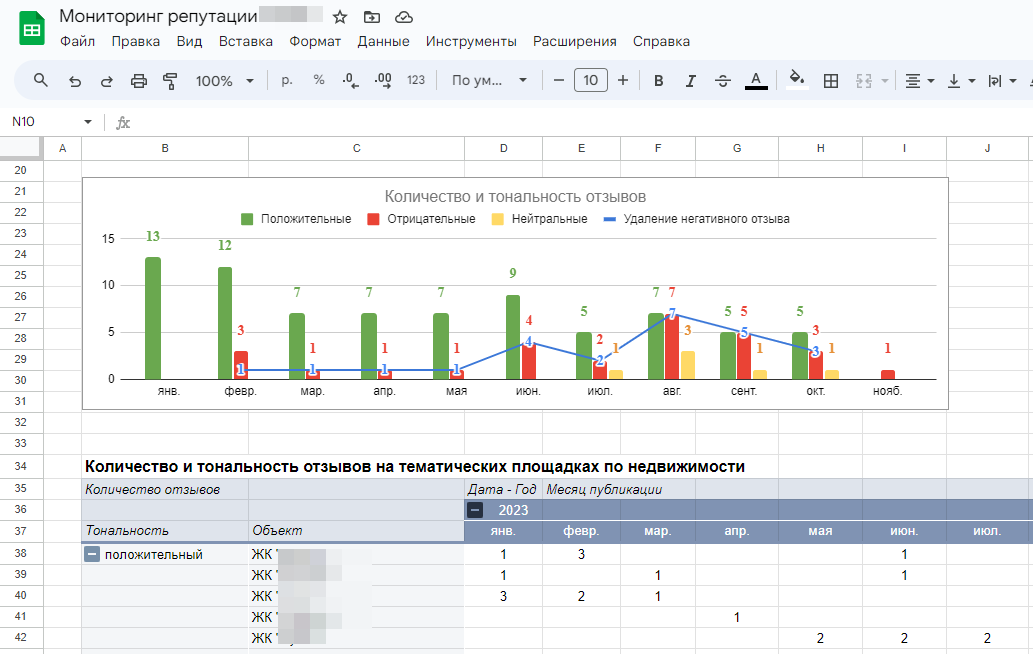Click the format as percent button
Image resolution: width=1033 pixels, height=654 pixels.
(x=318, y=81)
